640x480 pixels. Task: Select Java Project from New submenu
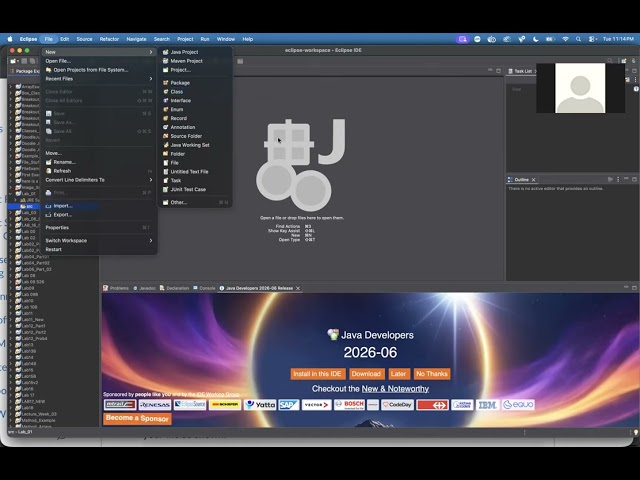[x=195, y=52]
